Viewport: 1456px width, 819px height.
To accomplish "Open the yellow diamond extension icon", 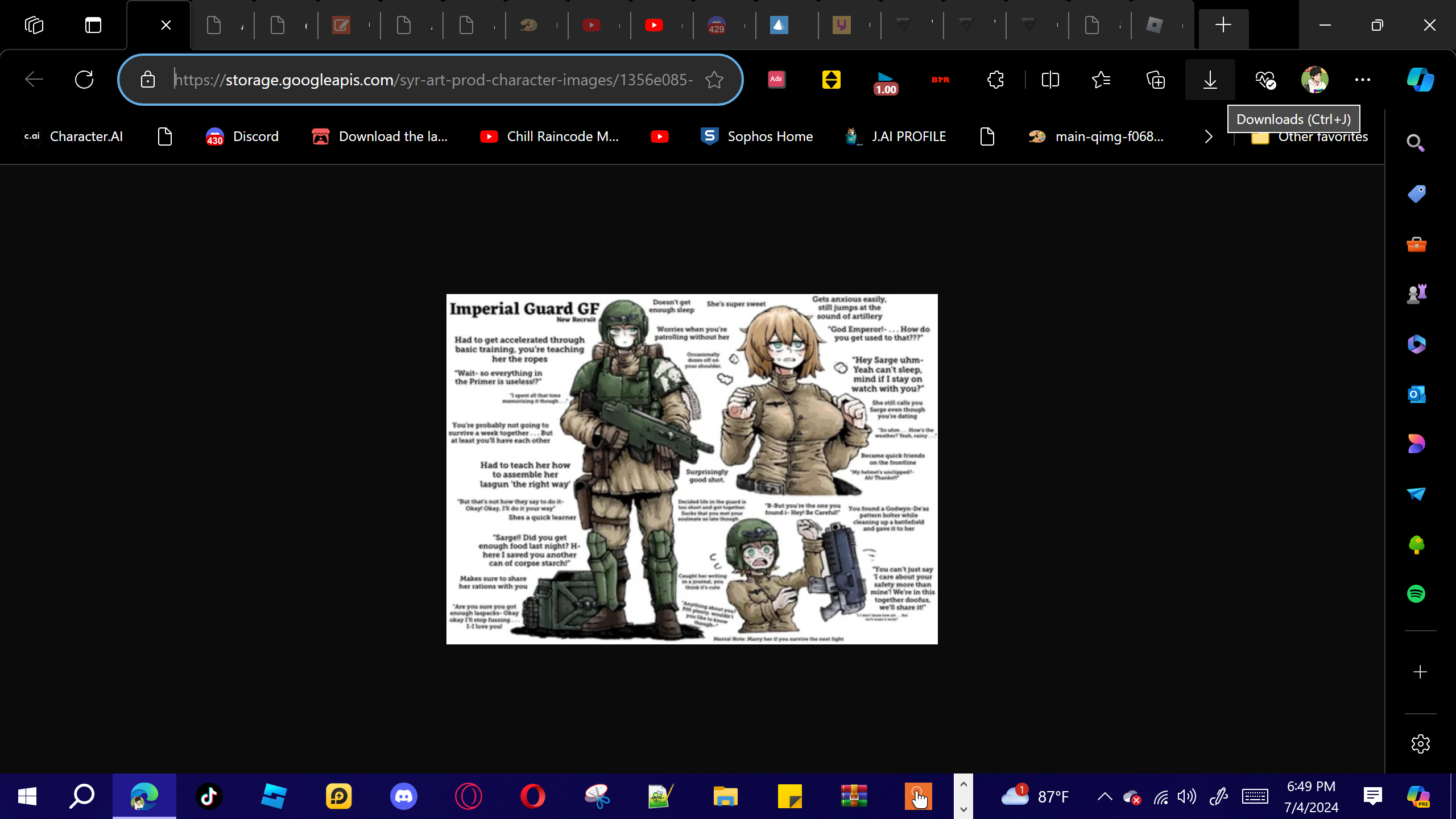I will coord(831,80).
